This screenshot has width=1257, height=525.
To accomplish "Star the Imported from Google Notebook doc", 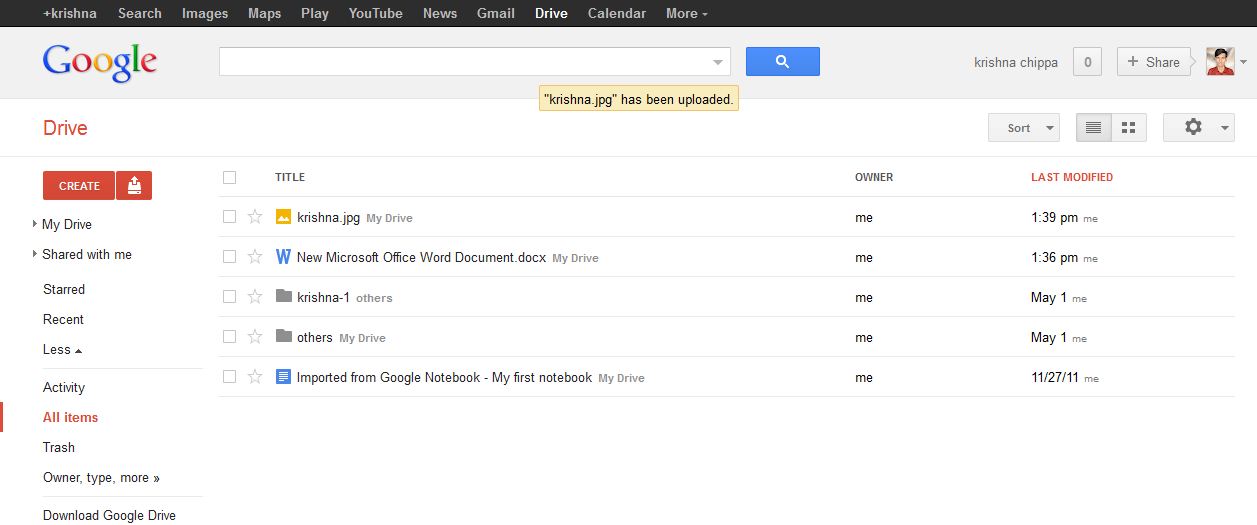I will 255,377.
